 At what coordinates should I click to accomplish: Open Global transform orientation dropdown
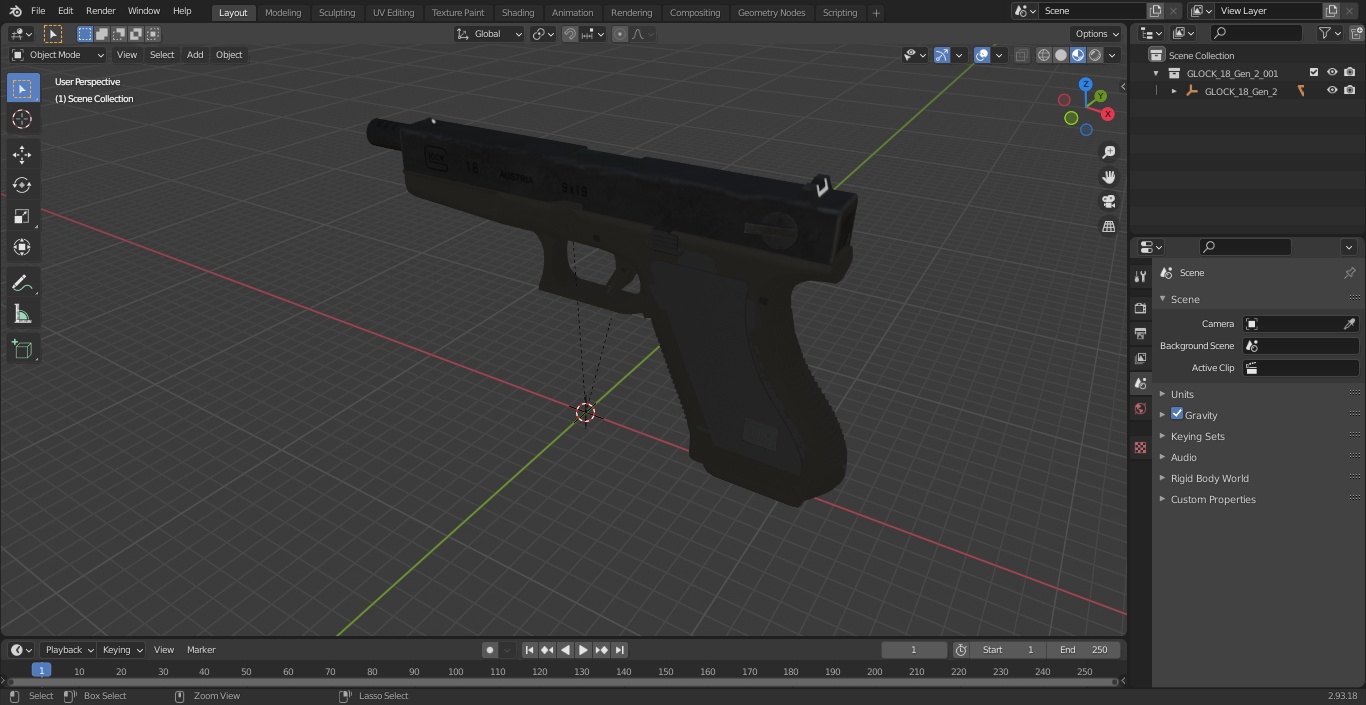click(x=489, y=34)
